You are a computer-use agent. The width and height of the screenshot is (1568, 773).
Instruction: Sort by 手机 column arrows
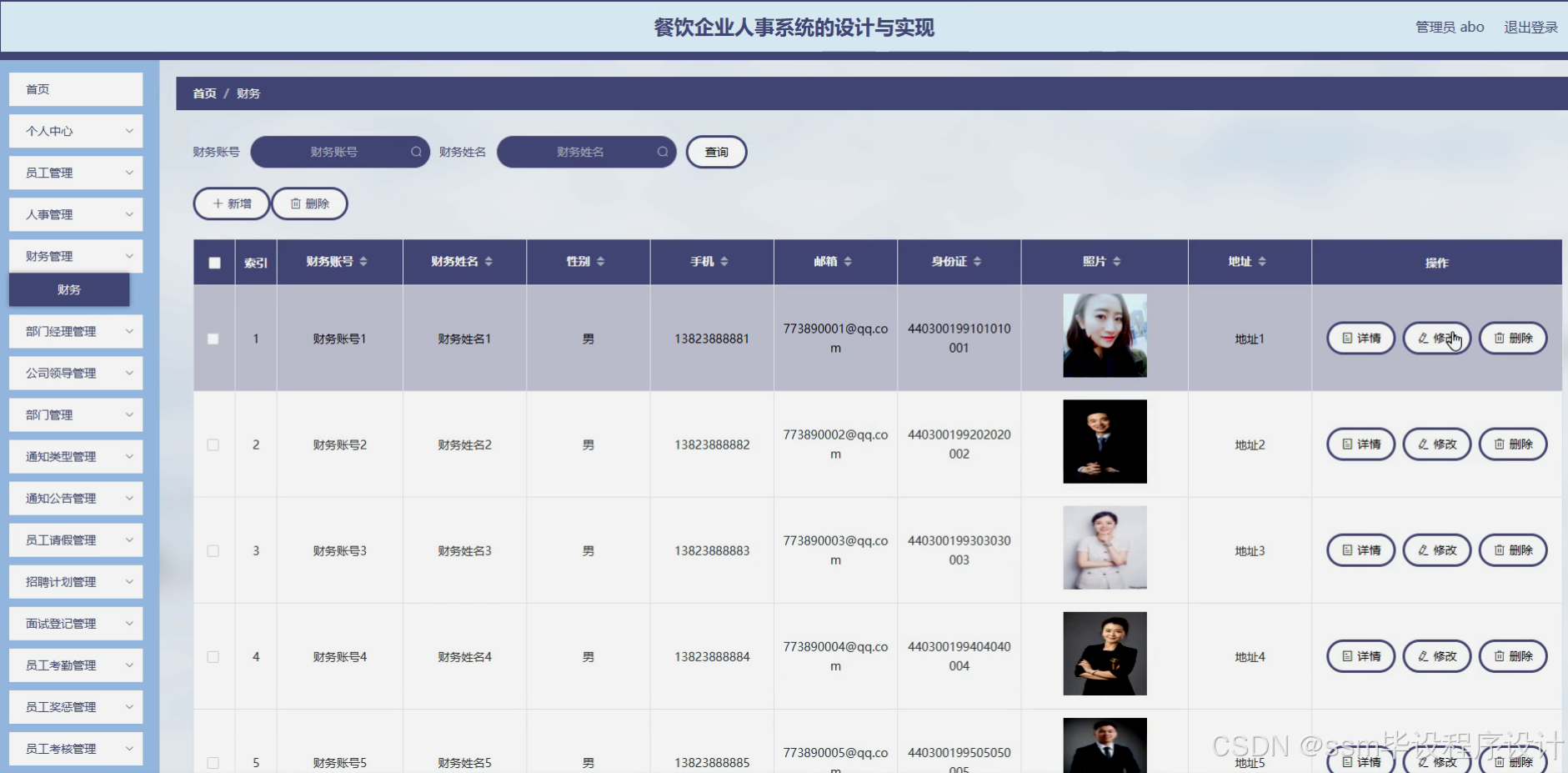(x=724, y=262)
